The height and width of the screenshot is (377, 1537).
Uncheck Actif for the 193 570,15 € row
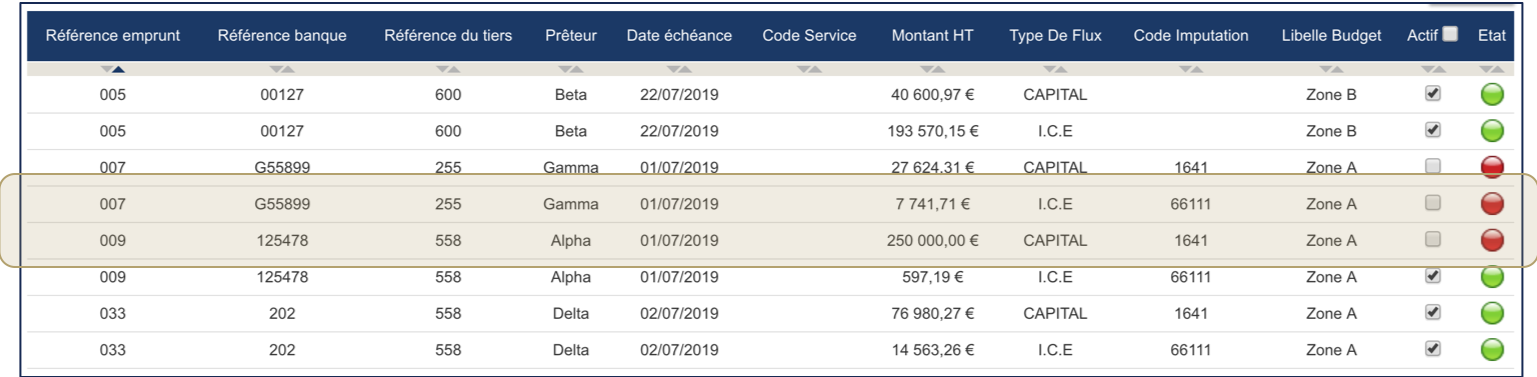(1433, 130)
